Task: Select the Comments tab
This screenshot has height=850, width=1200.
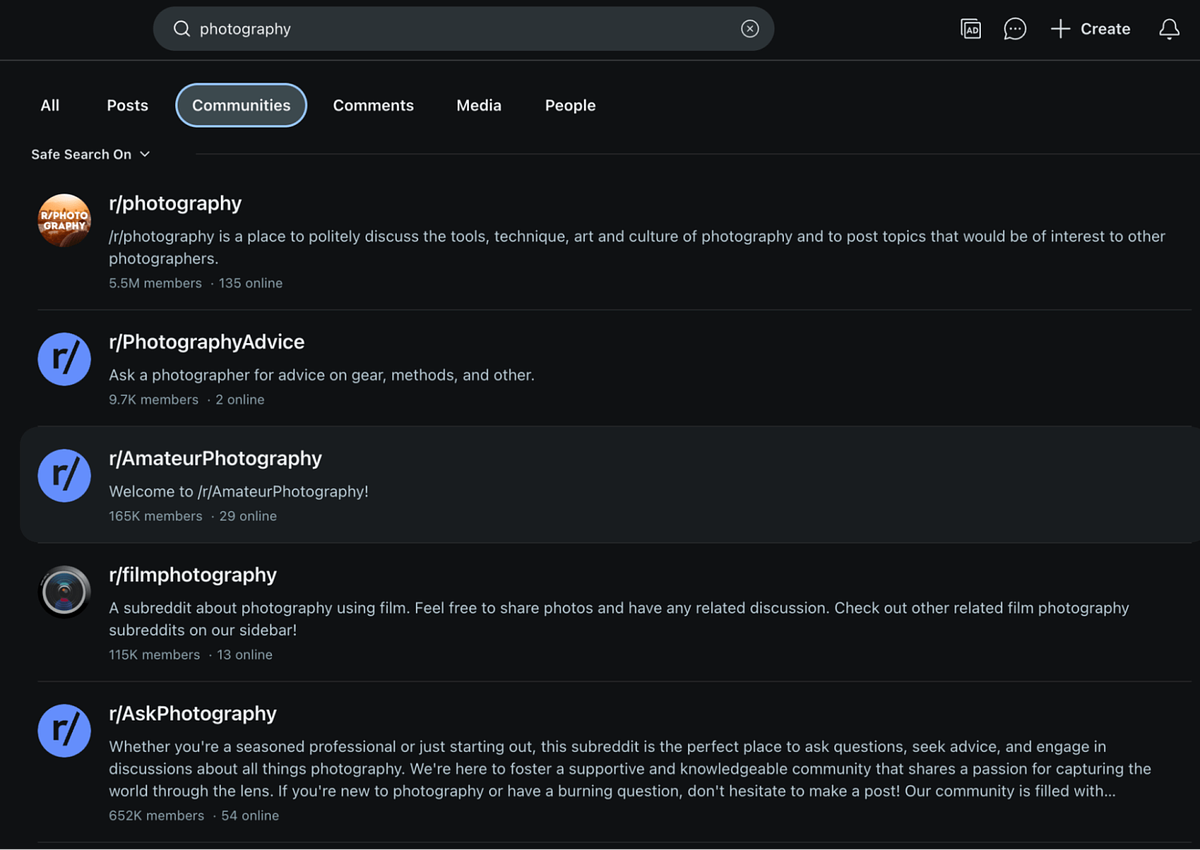Action: point(373,105)
